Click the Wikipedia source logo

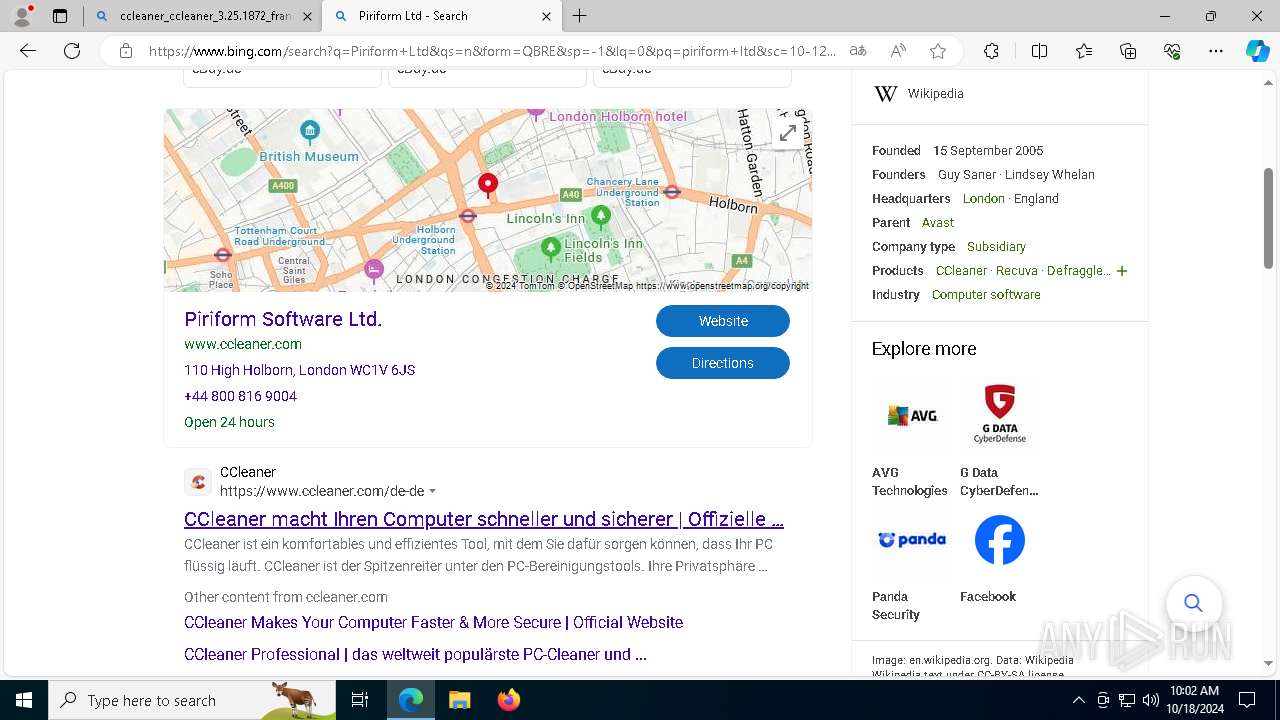(x=886, y=93)
